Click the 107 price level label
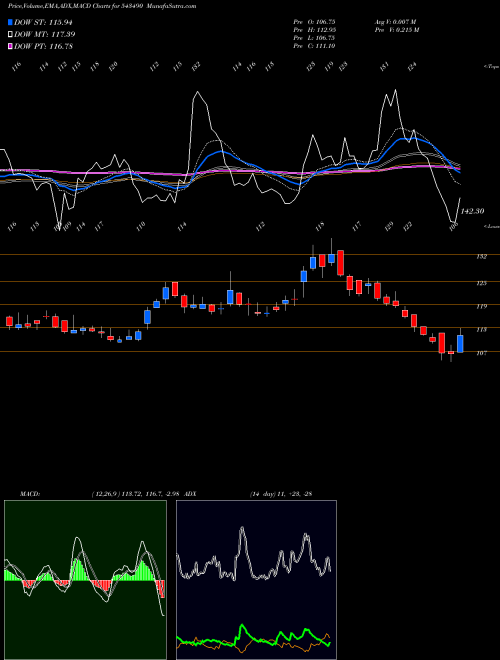Image resolution: width=500 pixels, height=660 pixels. point(481,353)
